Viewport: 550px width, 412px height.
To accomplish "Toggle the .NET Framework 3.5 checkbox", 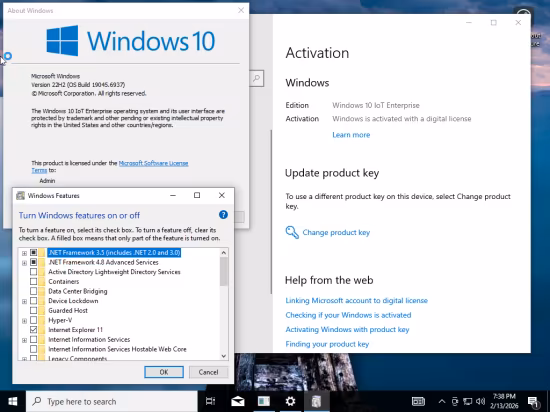I will click(33, 252).
